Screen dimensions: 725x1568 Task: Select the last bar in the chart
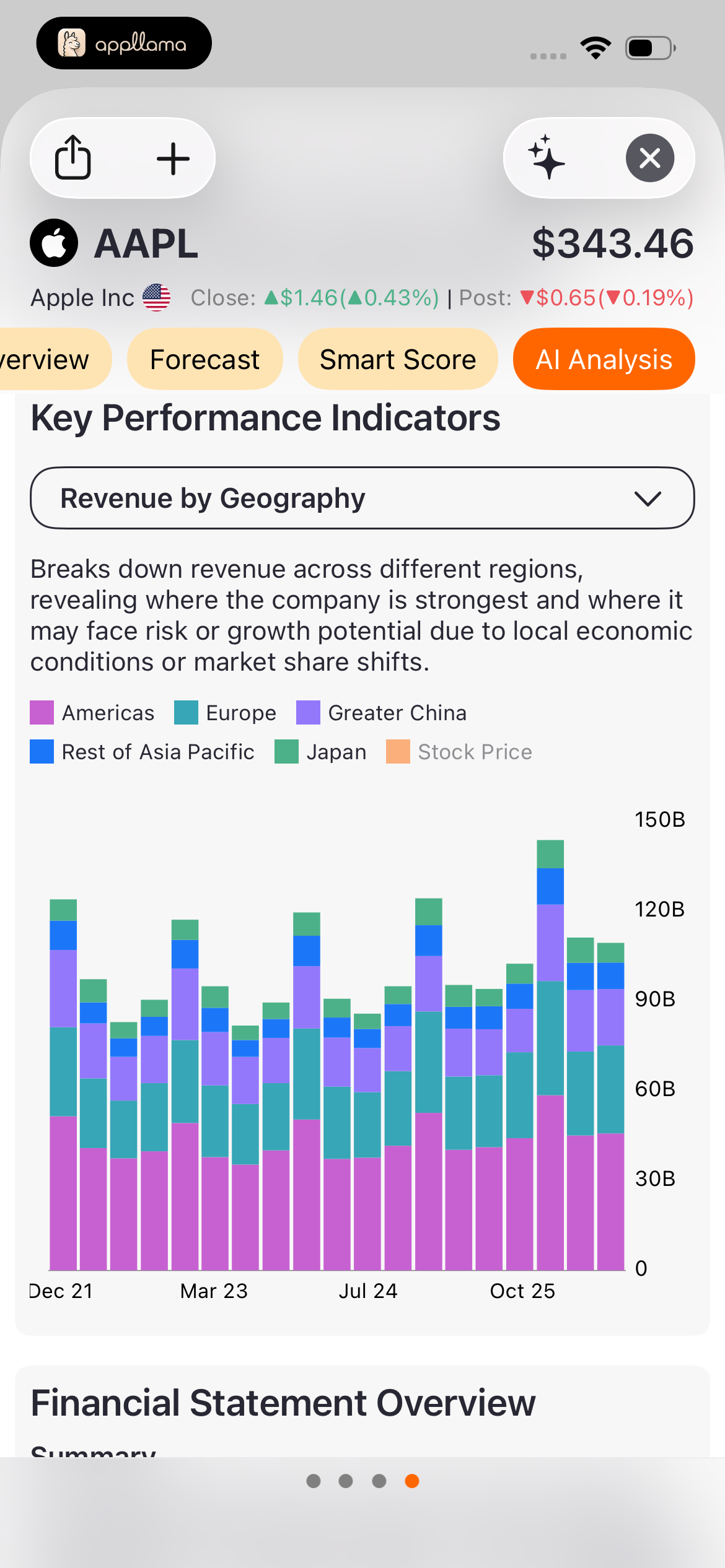point(610,1106)
